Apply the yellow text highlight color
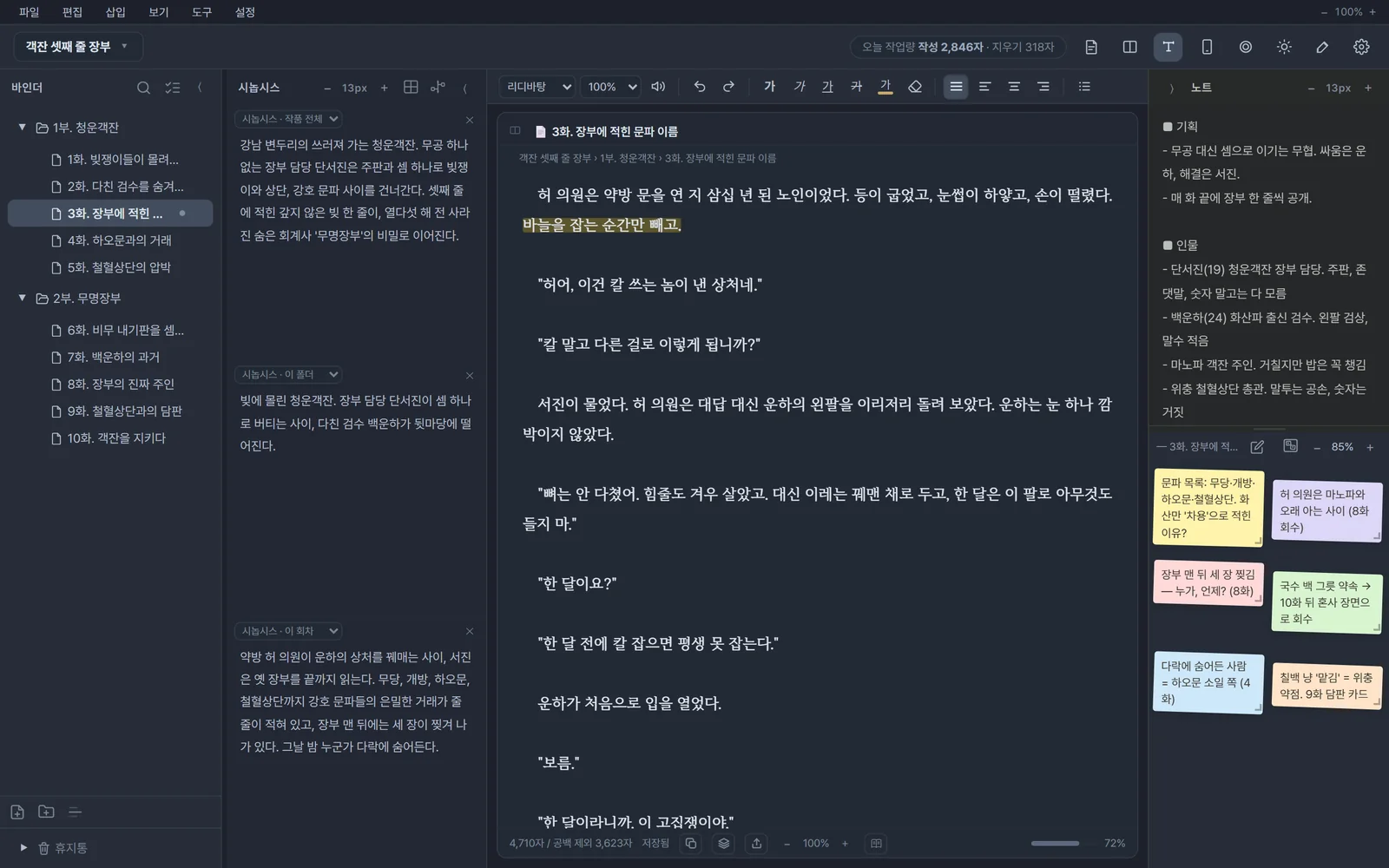This screenshot has width=1389, height=868. pyautogui.click(x=885, y=87)
